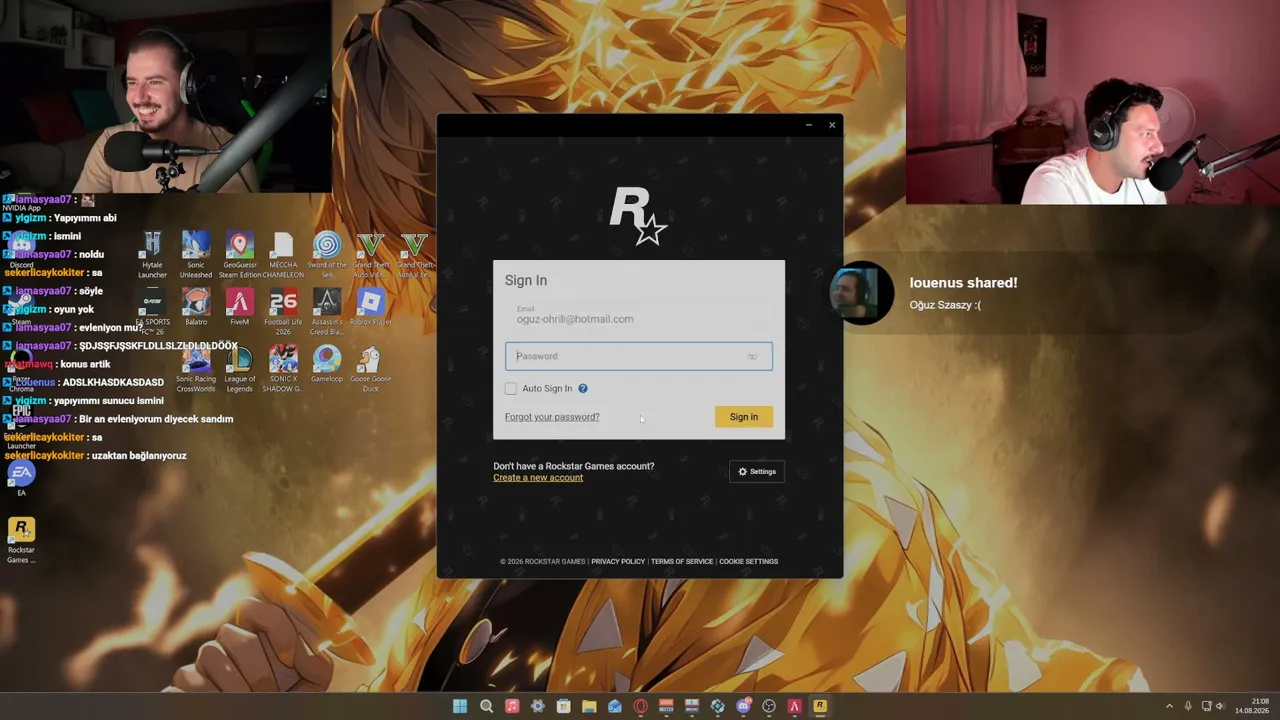Click the Auto Sign In help icon
1280x720 pixels.
582,388
